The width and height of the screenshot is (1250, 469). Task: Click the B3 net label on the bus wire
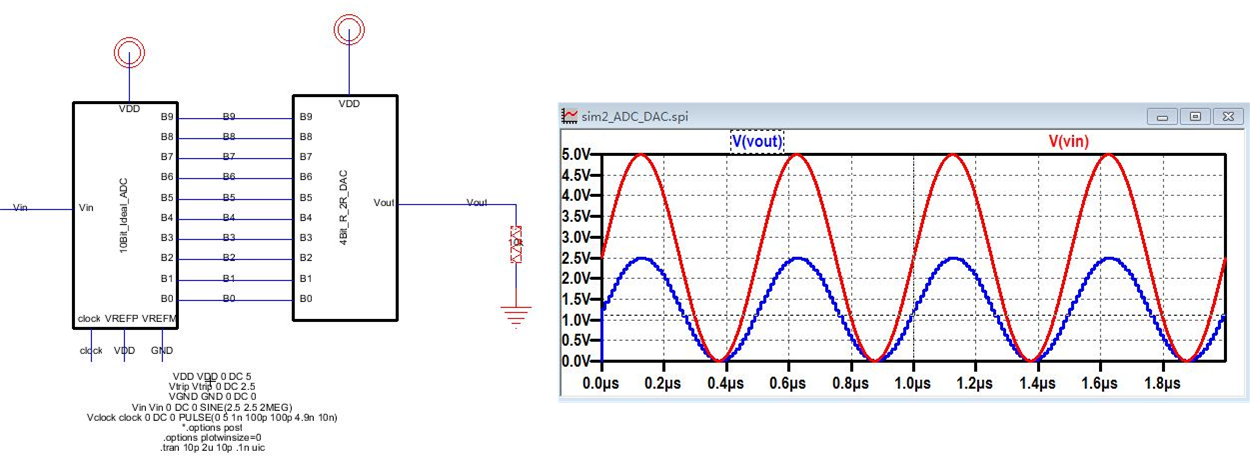tap(229, 238)
